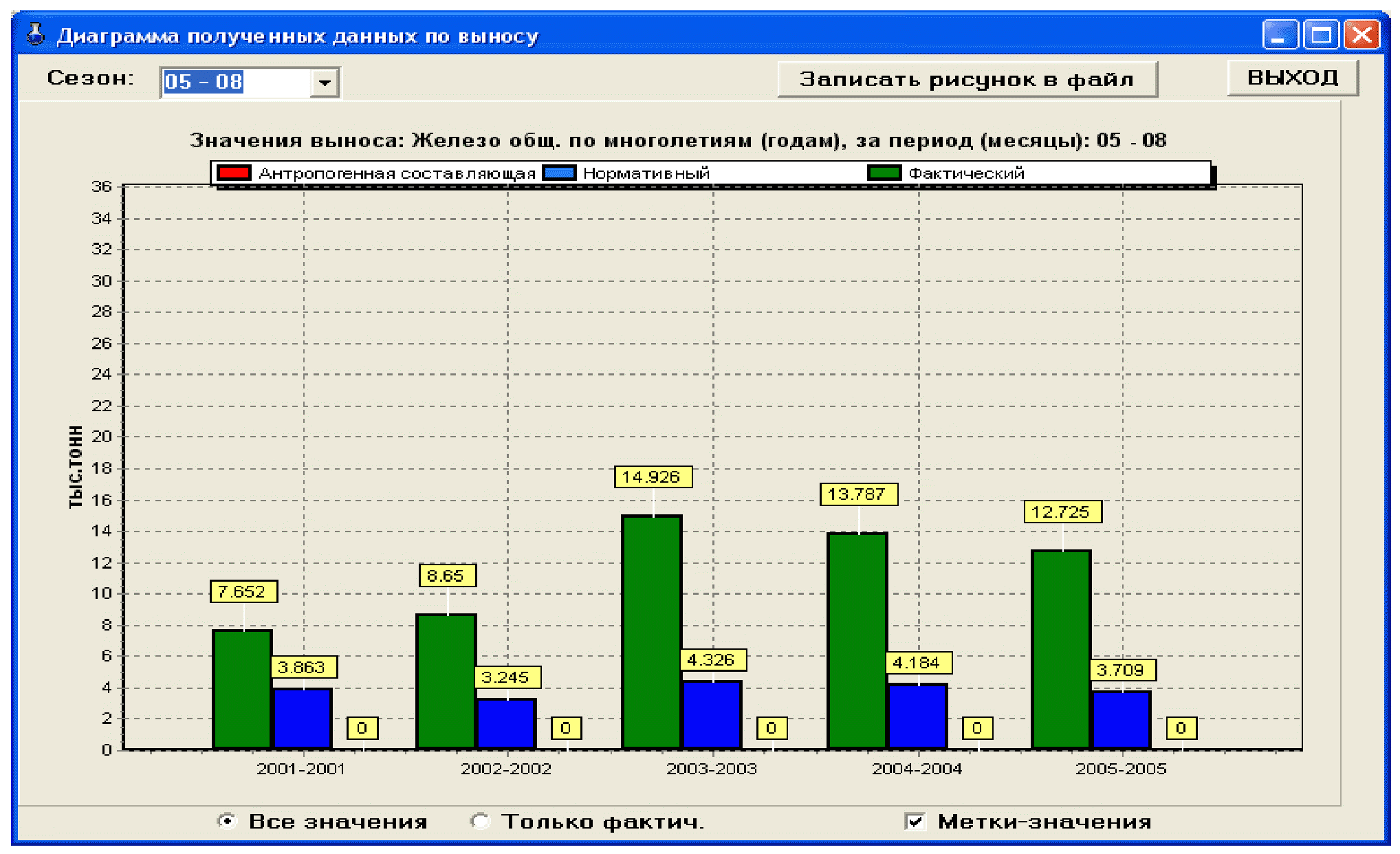The image size is (1400, 854).
Task: Click the blue bar for 2004-2004
Action: coord(917,716)
